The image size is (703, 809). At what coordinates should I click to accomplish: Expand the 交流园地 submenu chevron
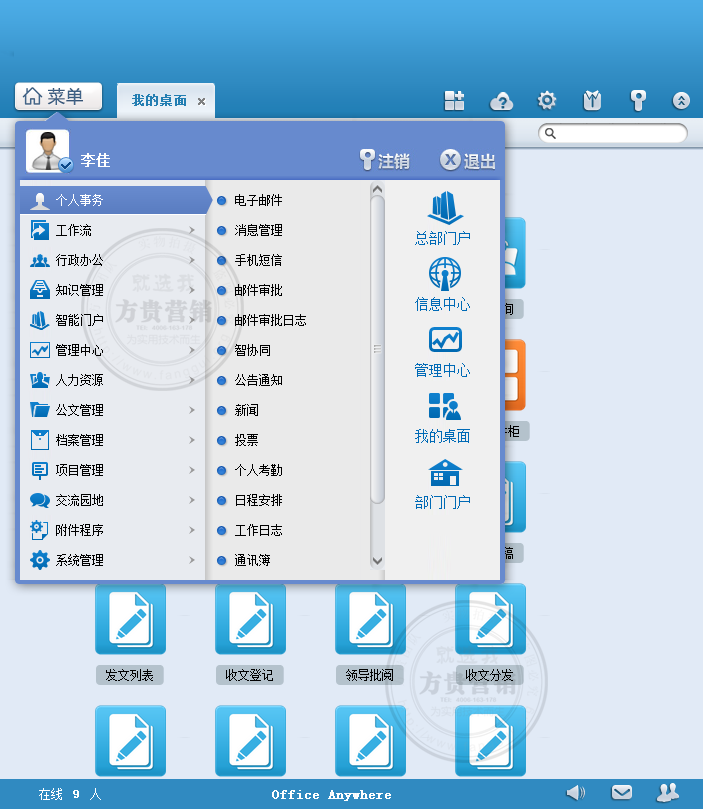tap(192, 500)
